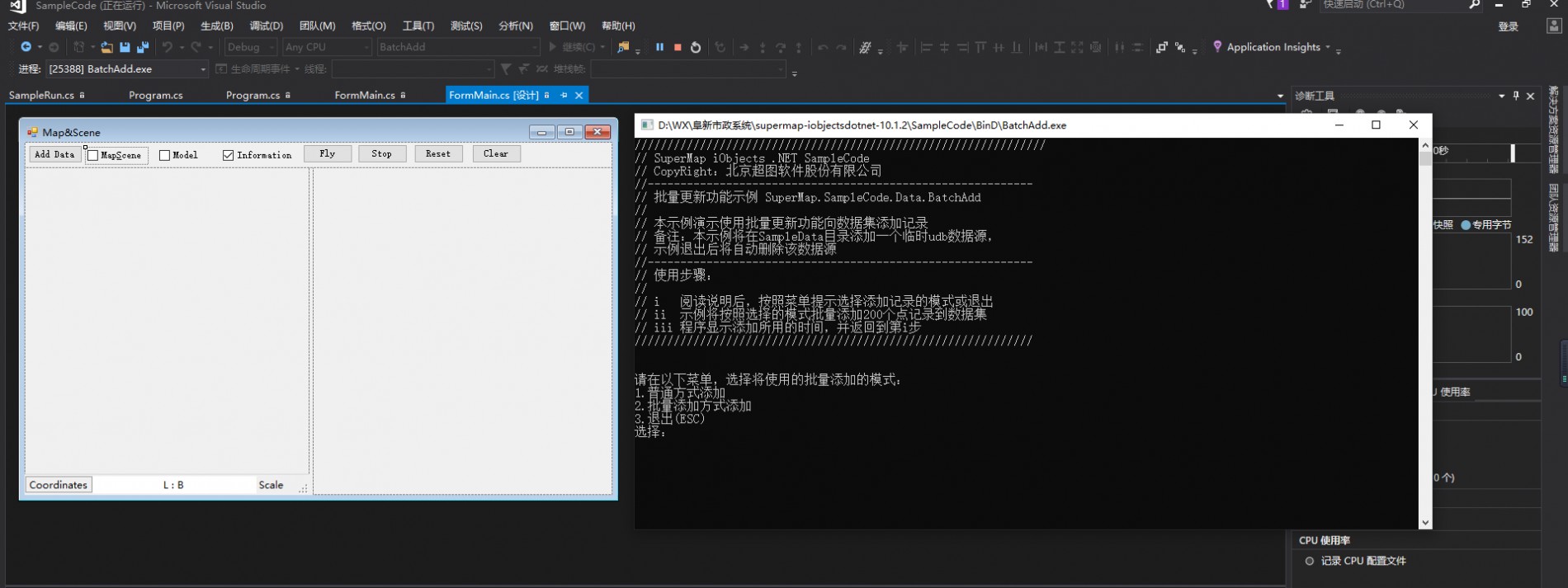Click the align to grid icon
The width and height of the screenshot is (1568, 588).
click(902, 47)
